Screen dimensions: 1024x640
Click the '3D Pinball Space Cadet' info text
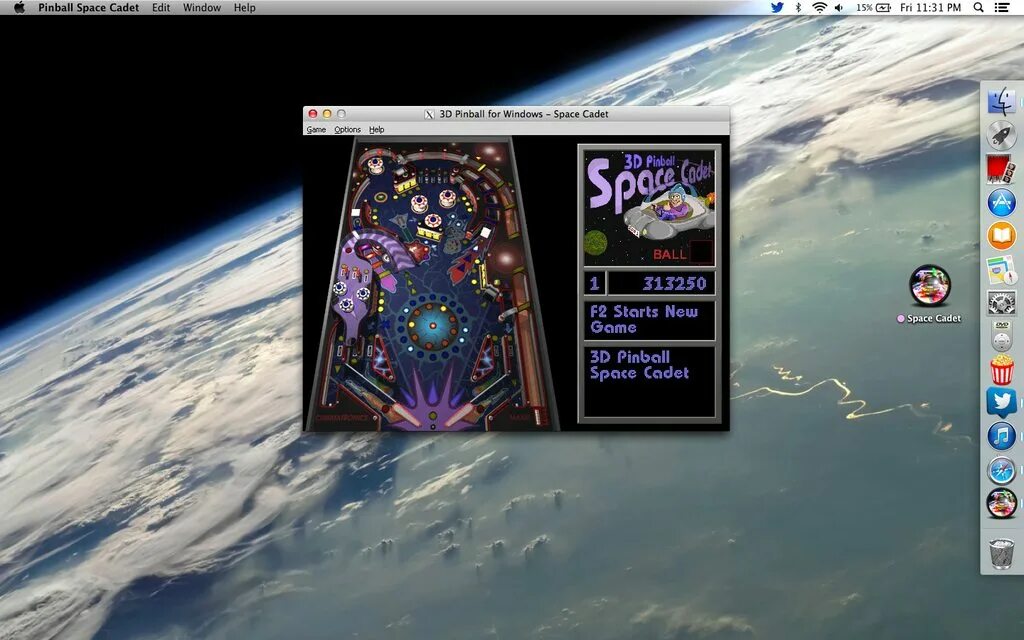coord(639,365)
